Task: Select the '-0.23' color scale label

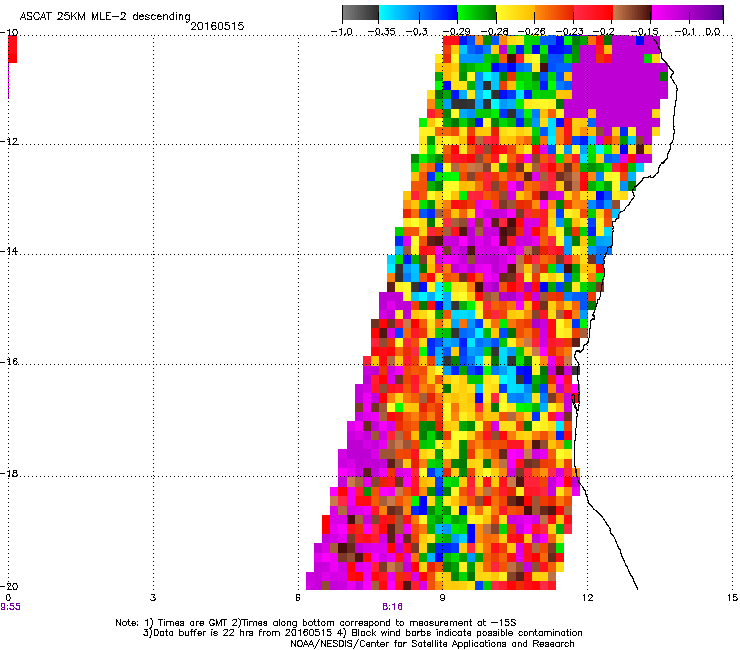Action: point(570,32)
